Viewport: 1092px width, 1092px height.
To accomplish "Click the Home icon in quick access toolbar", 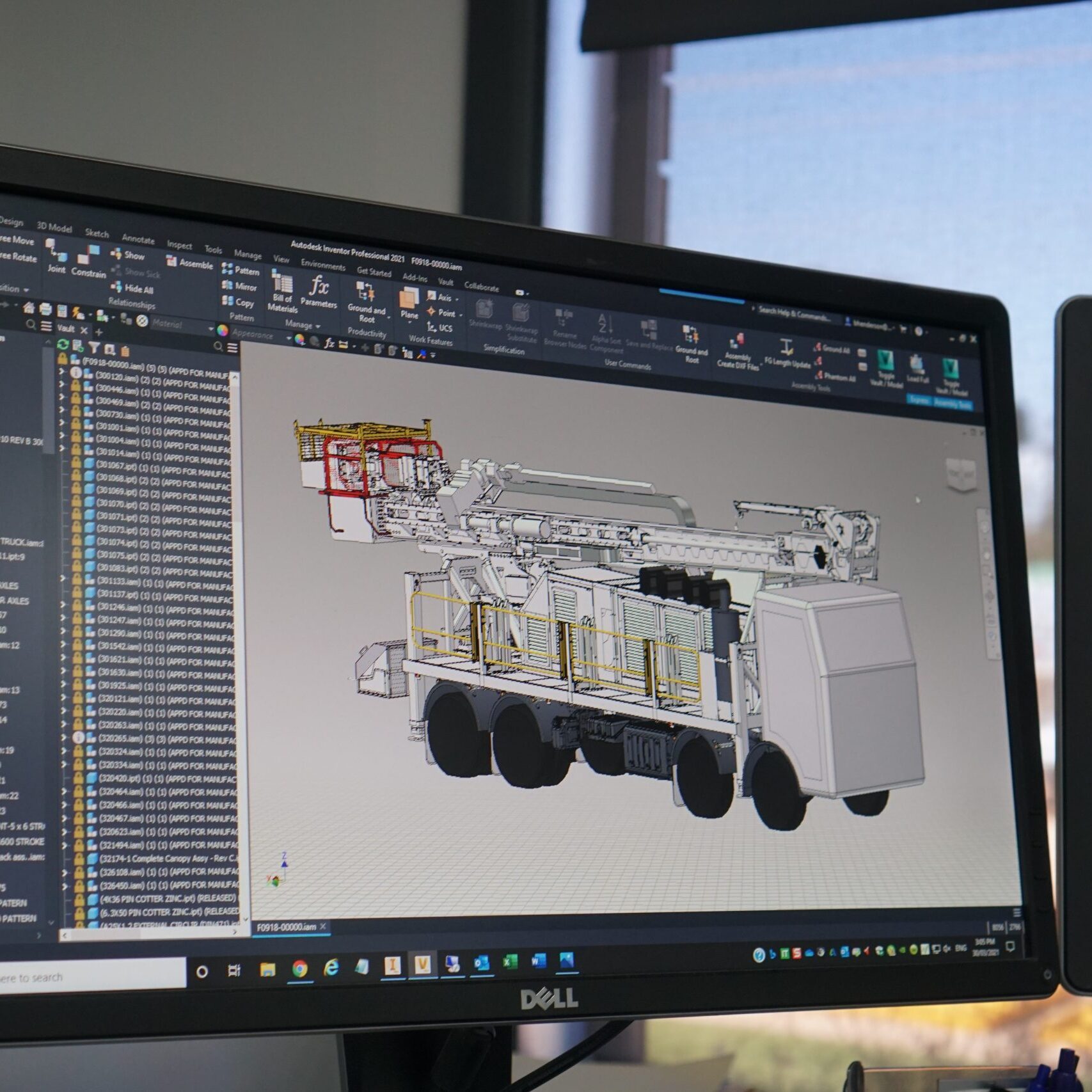I will point(29,308).
